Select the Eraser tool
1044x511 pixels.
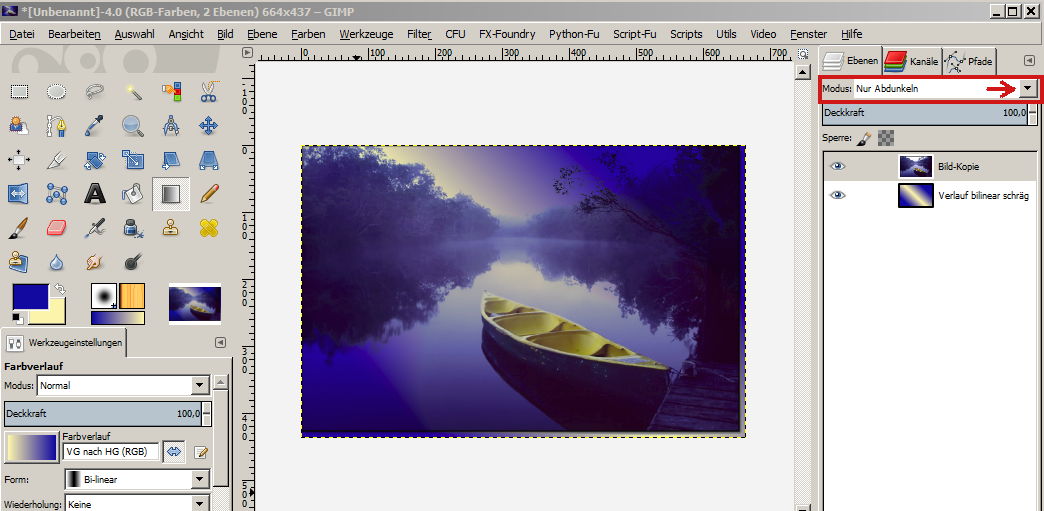57,228
